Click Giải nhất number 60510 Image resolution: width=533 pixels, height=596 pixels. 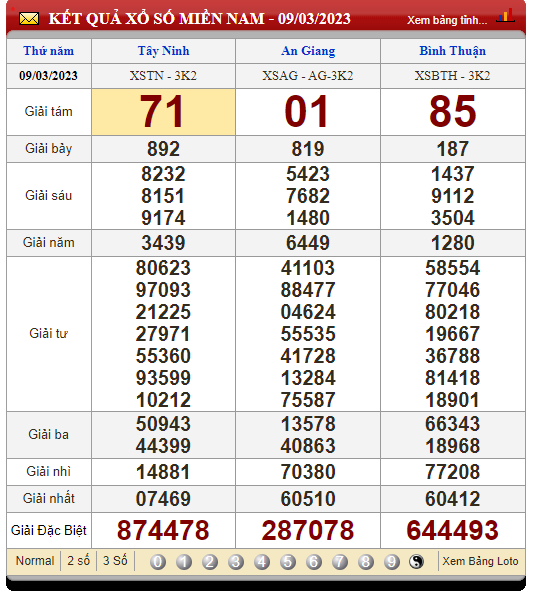click(308, 499)
